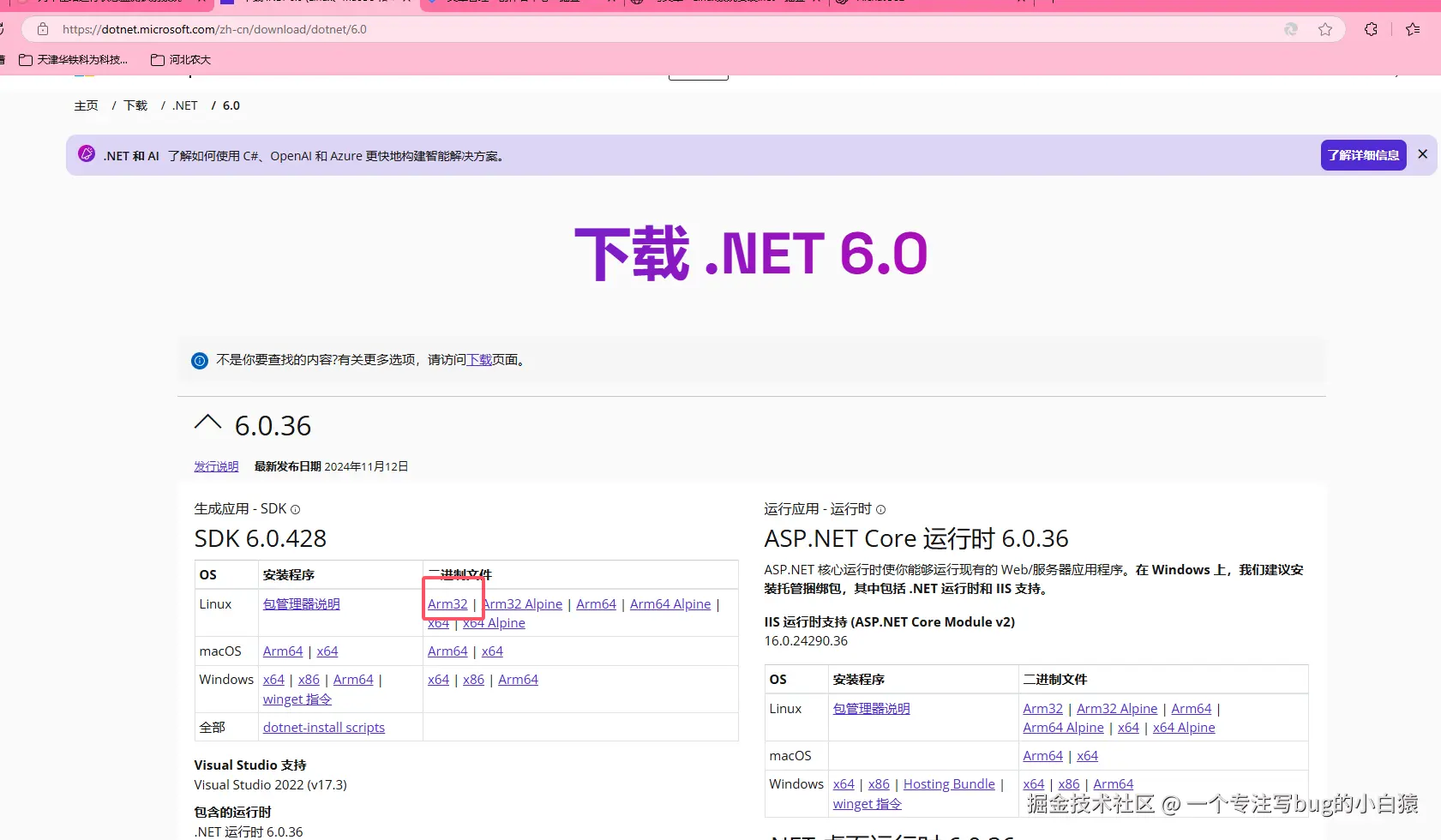Open .NET breadcrumb link
The width and height of the screenshot is (1441, 840).
coord(185,105)
